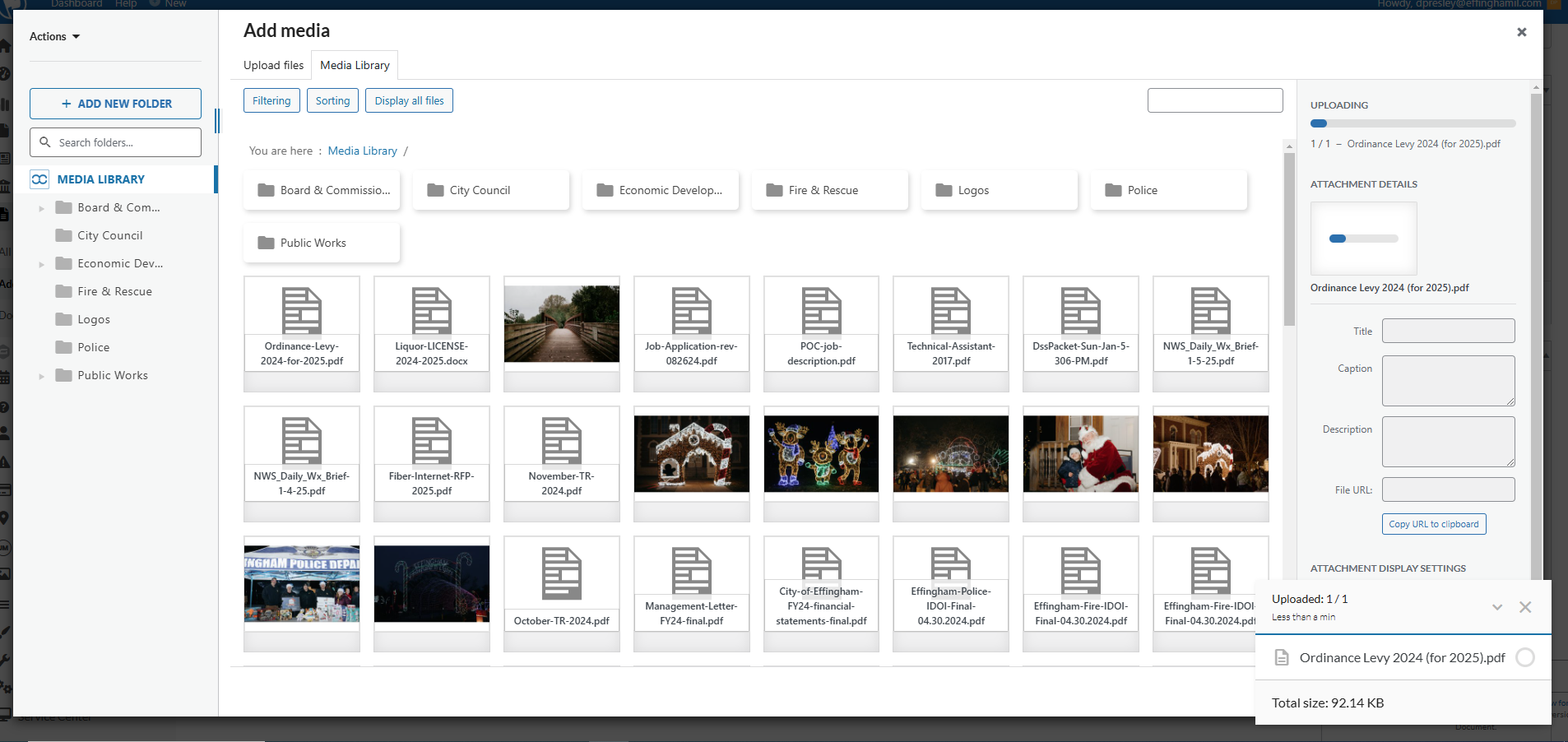Image resolution: width=1568 pixels, height=742 pixels.
Task: Focus the media search box top right
Action: [1215, 100]
